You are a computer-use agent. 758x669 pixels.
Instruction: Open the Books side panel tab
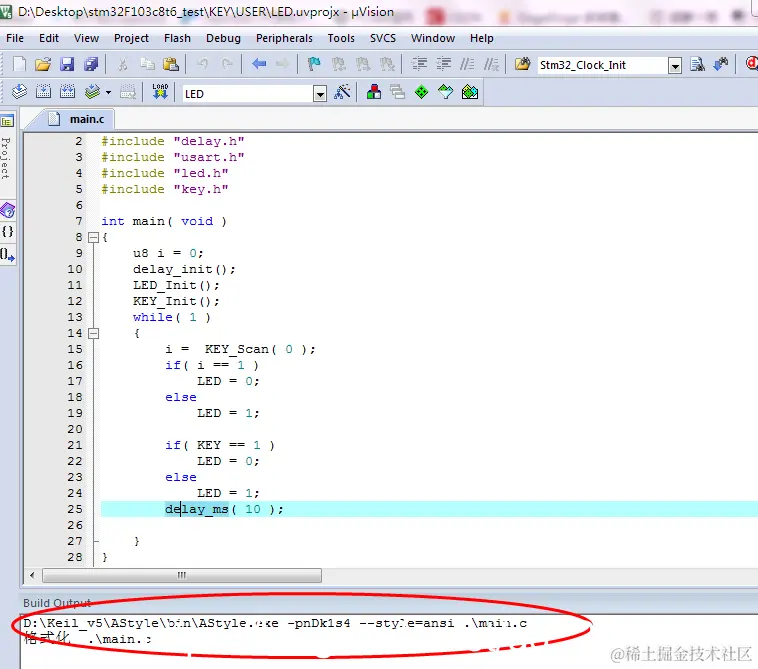click(x=7, y=211)
